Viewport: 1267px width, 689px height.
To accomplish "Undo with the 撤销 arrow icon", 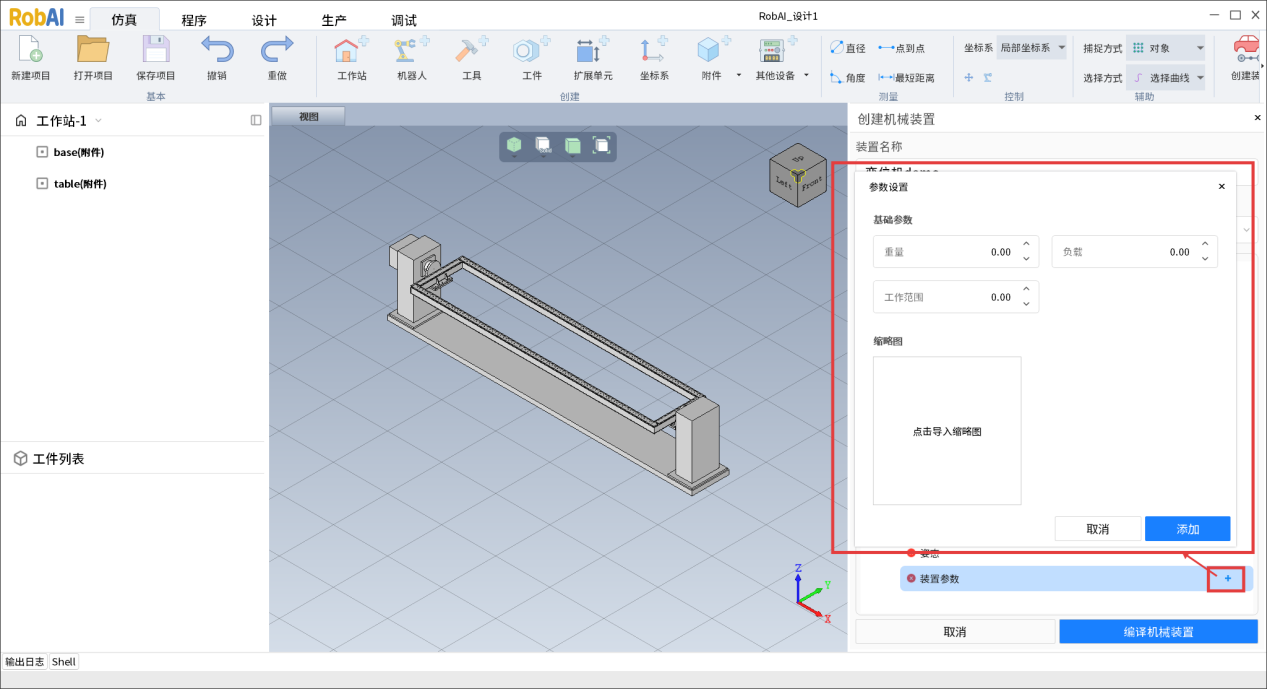I will tap(217, 50).
